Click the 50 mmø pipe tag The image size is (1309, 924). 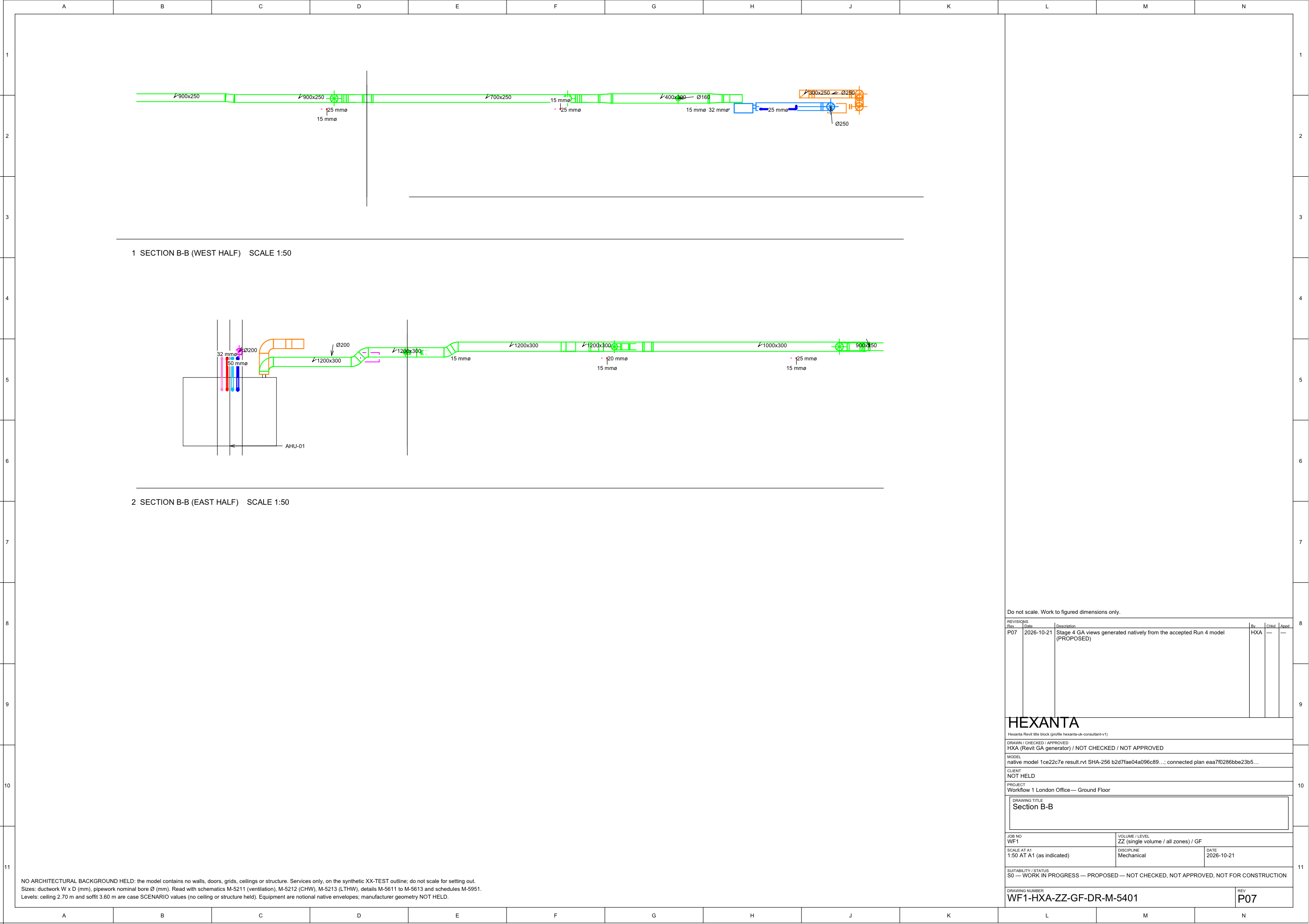point(238,363)
